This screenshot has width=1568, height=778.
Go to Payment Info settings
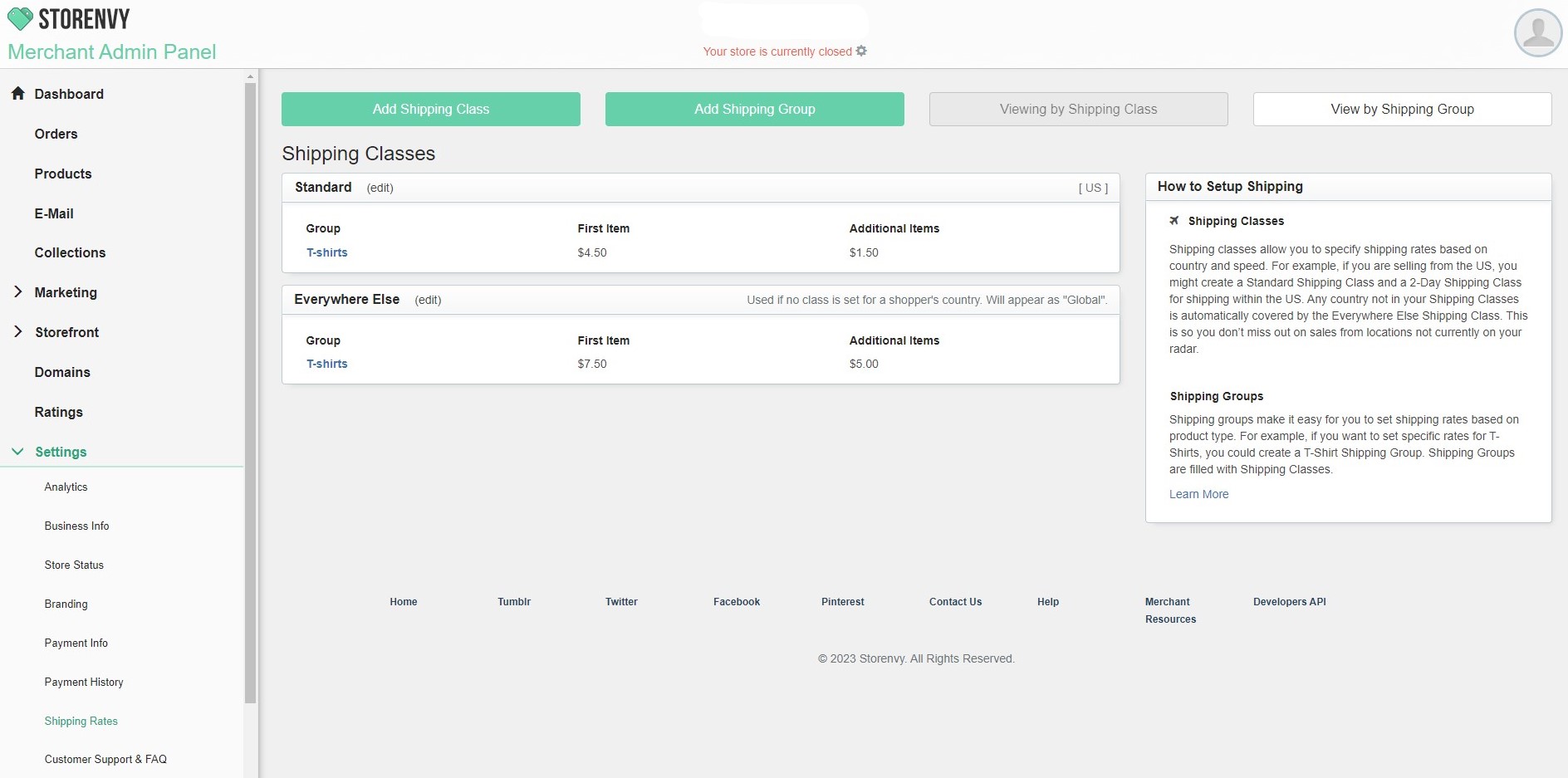(76, 643)
